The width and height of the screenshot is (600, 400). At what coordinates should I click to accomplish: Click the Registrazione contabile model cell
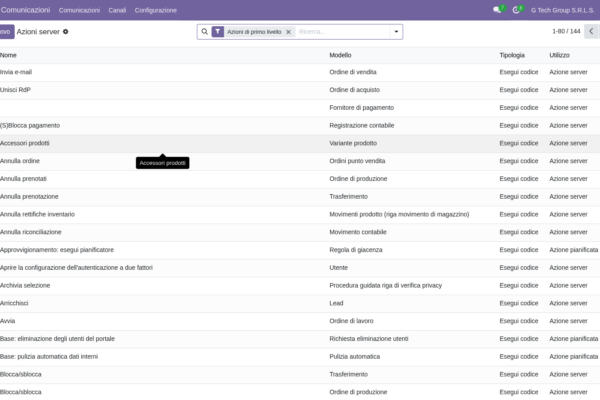point(362,126)
